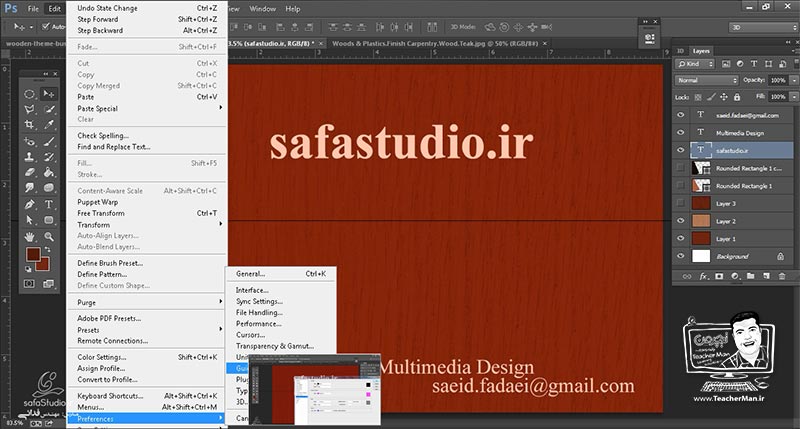Open the File menu
This screenshot has width=800, height=429.
coord(33,9)
